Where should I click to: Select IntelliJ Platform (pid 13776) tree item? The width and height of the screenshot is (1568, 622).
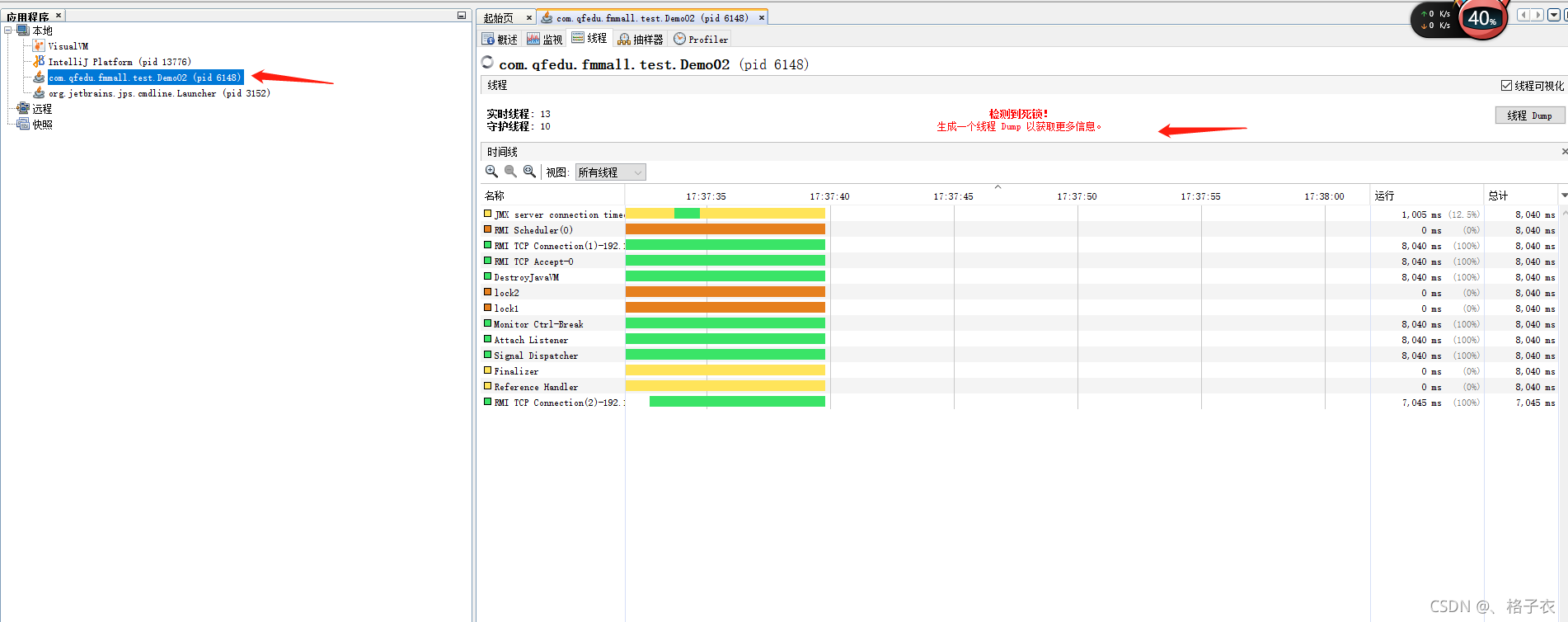(120, 62)
